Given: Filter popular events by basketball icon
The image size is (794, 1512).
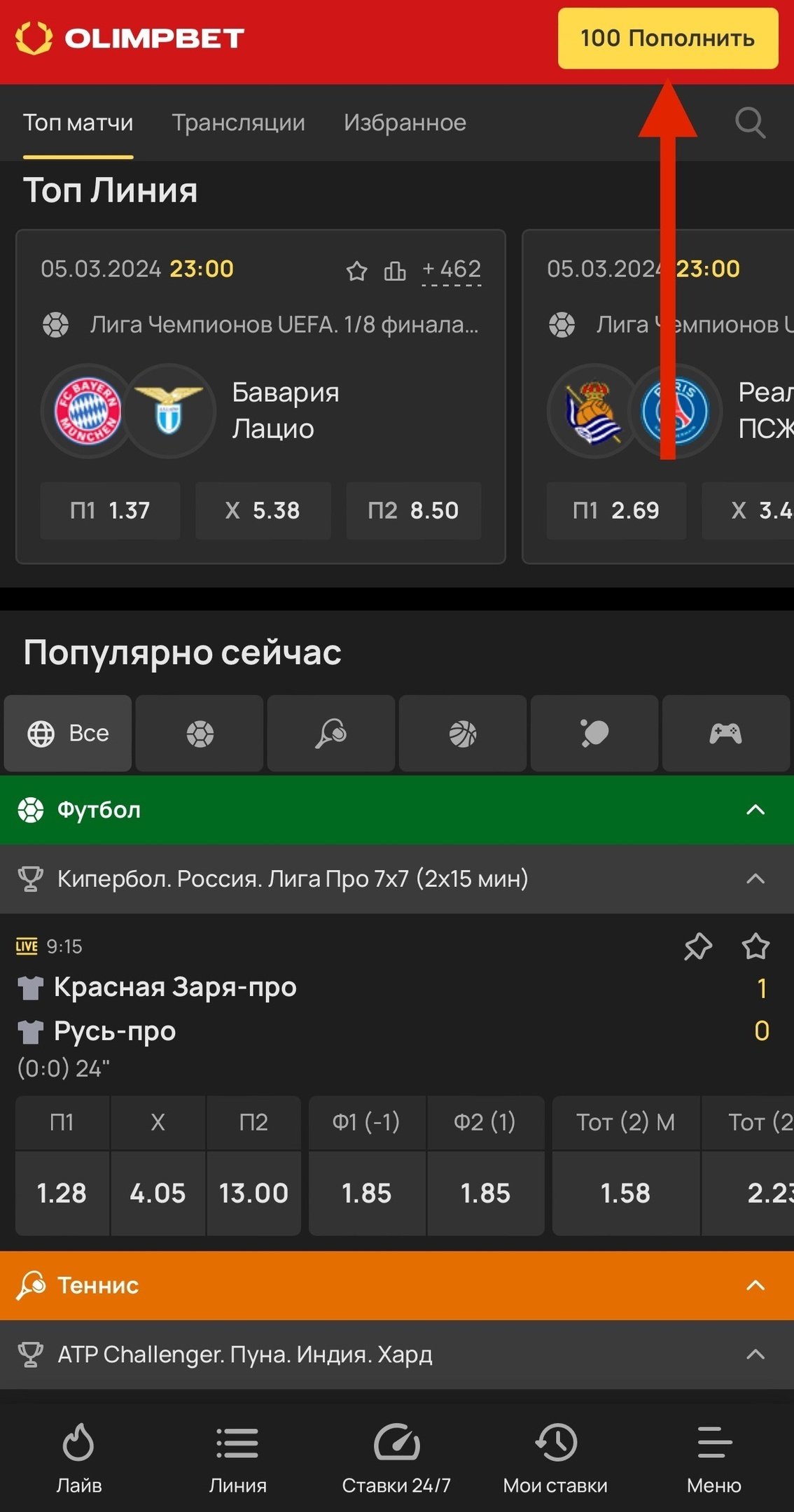Looking at the screenshot, I should pos(463,734).
